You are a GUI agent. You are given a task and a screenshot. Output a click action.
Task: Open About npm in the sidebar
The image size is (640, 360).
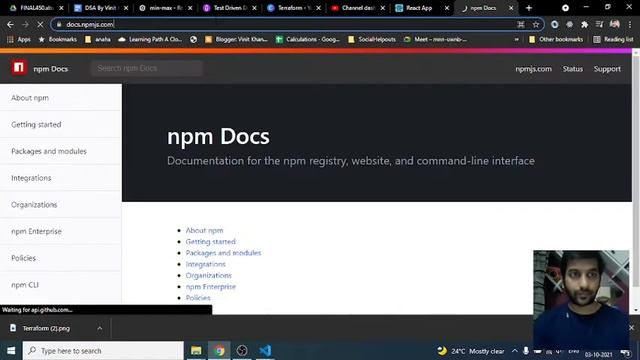(x=61, y=98)
